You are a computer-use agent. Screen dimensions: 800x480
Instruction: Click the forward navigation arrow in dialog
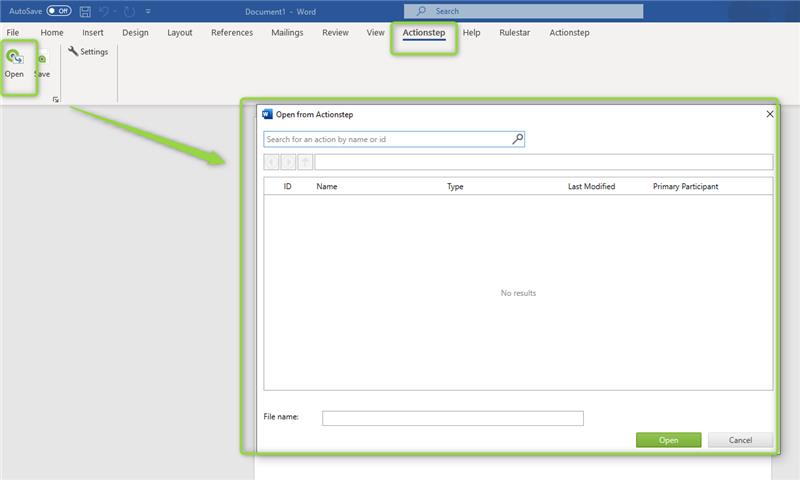288,162
